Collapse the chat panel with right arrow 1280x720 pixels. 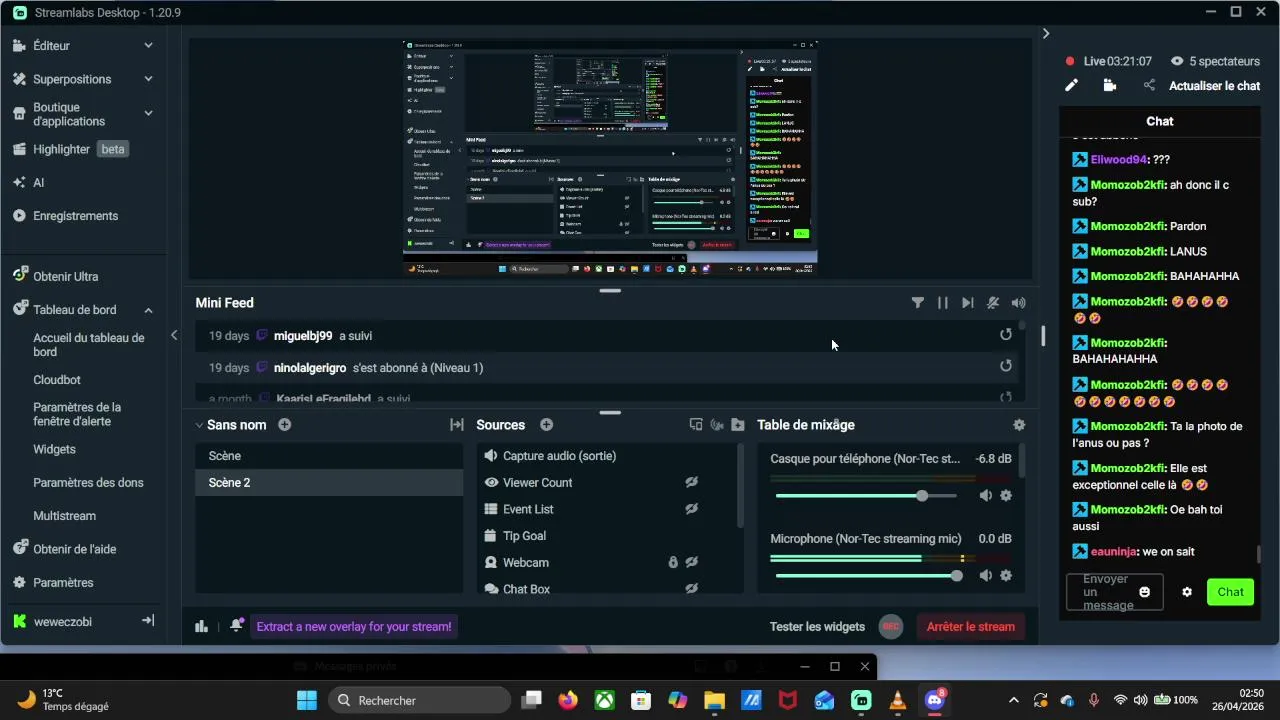(x=1046, y=33)
